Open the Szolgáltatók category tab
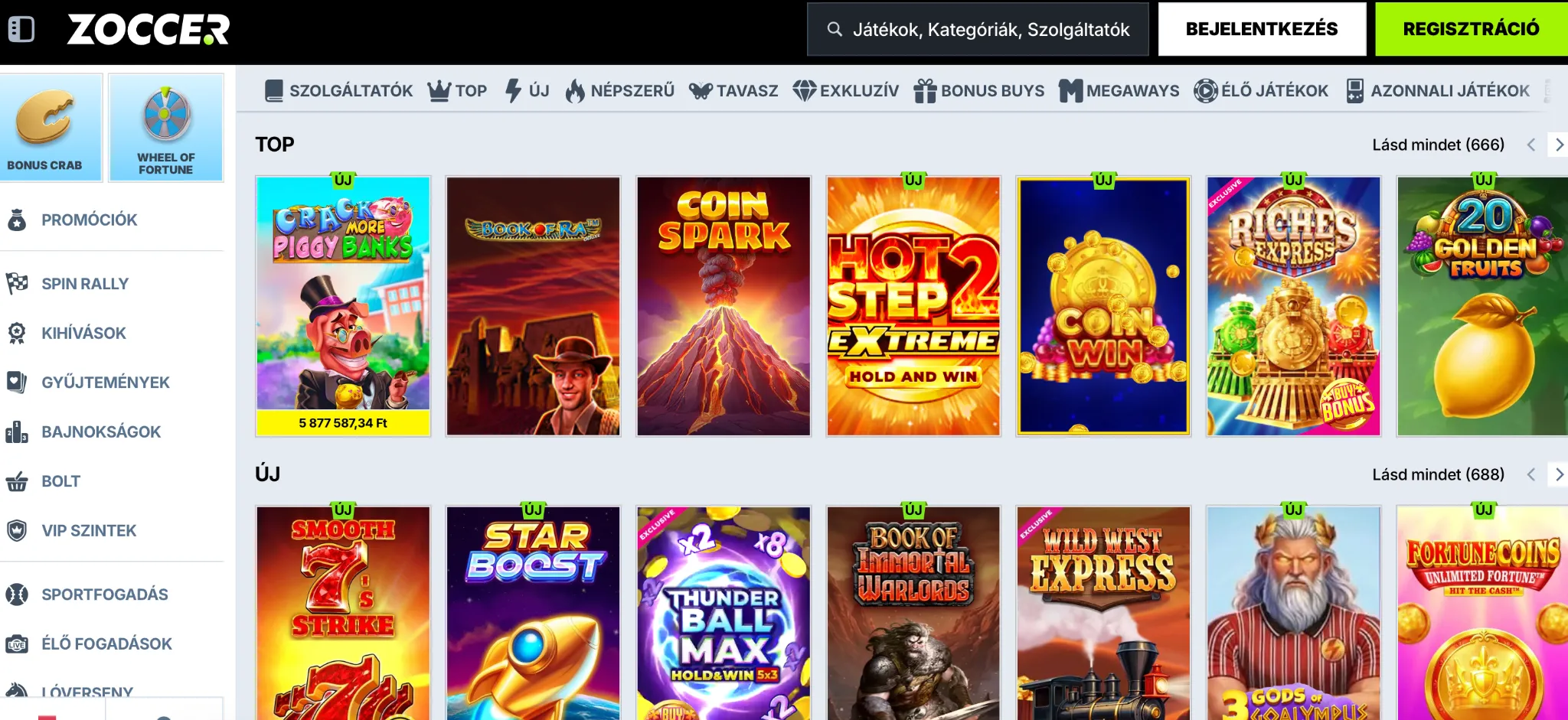Viewport: 1568px width, 720px height. [x=338, y=91]
